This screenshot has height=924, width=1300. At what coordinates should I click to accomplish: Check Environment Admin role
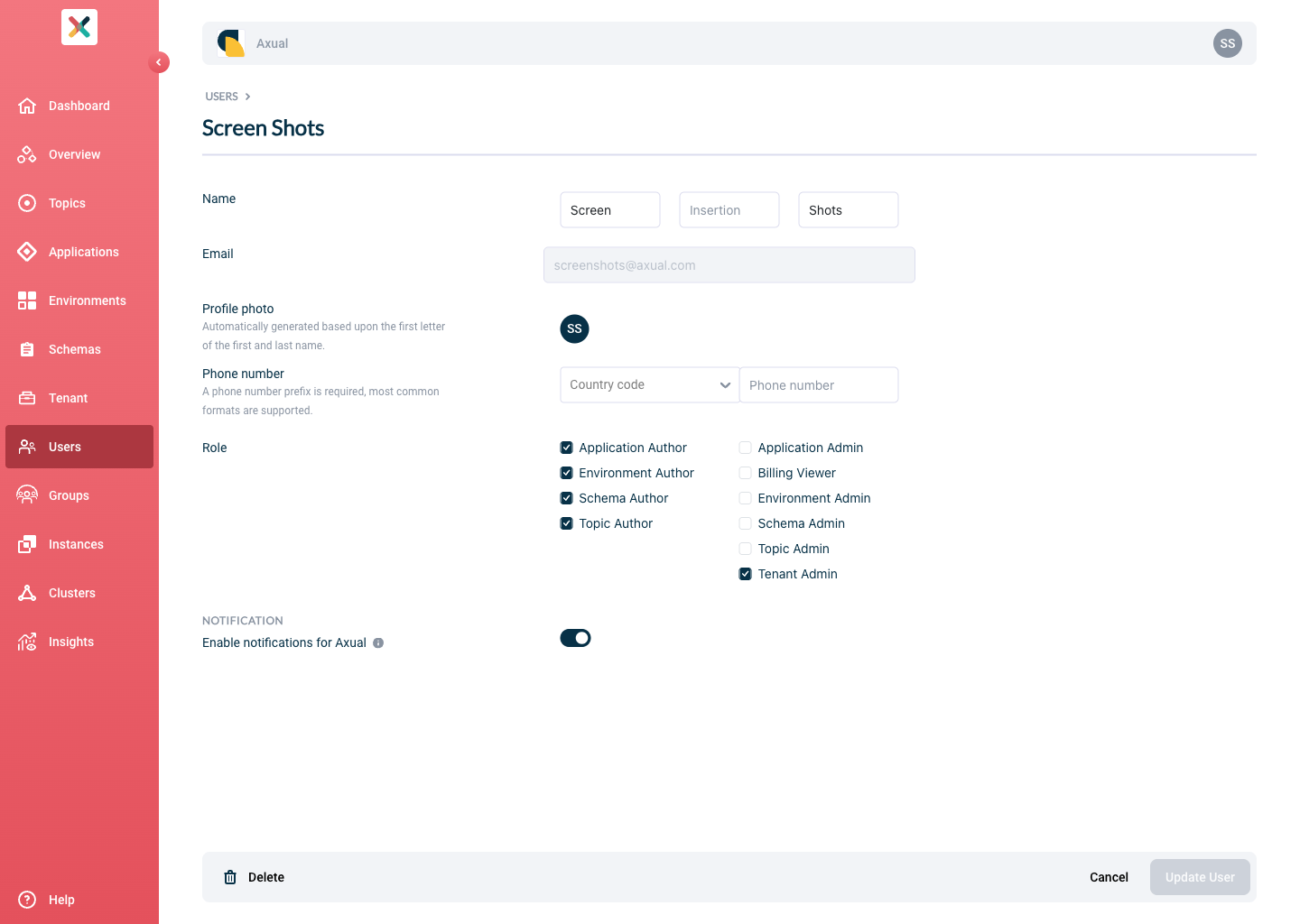click(746, 498)
